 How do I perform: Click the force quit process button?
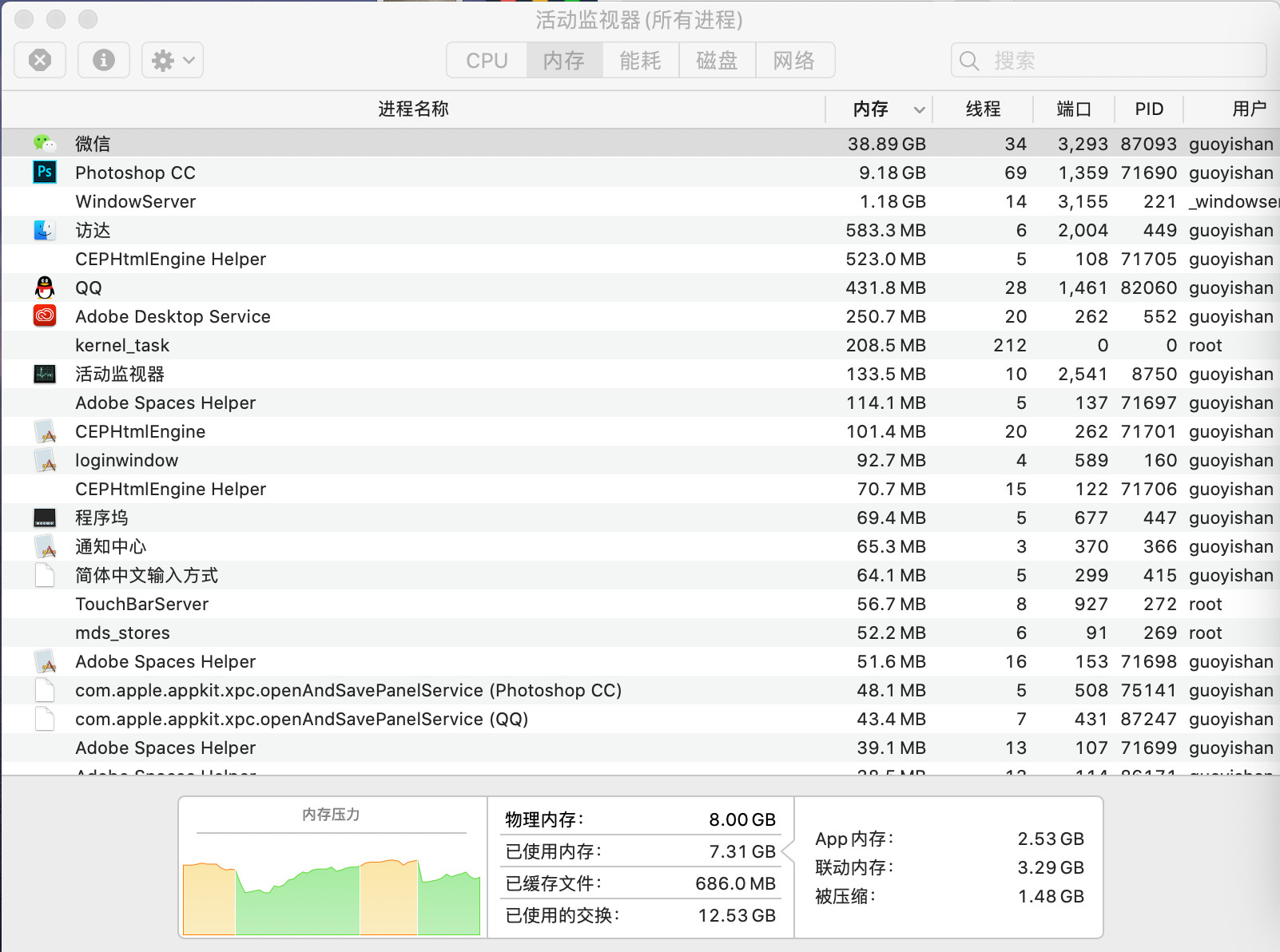pyautogui.click(x=40, y=60)
